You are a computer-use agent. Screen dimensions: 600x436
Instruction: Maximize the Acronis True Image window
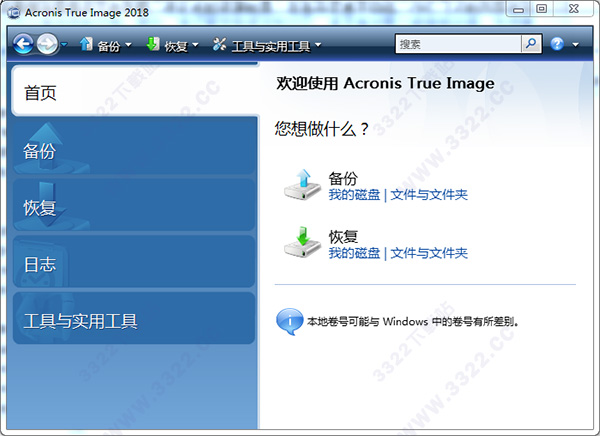pyautogui.click(x=541, y=9)
